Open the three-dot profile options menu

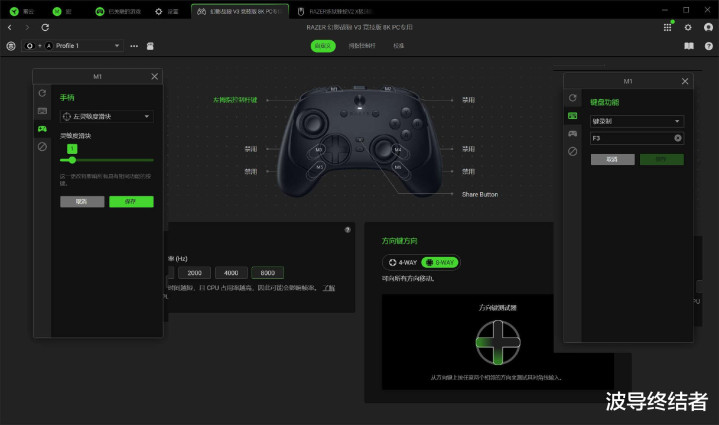134,46
